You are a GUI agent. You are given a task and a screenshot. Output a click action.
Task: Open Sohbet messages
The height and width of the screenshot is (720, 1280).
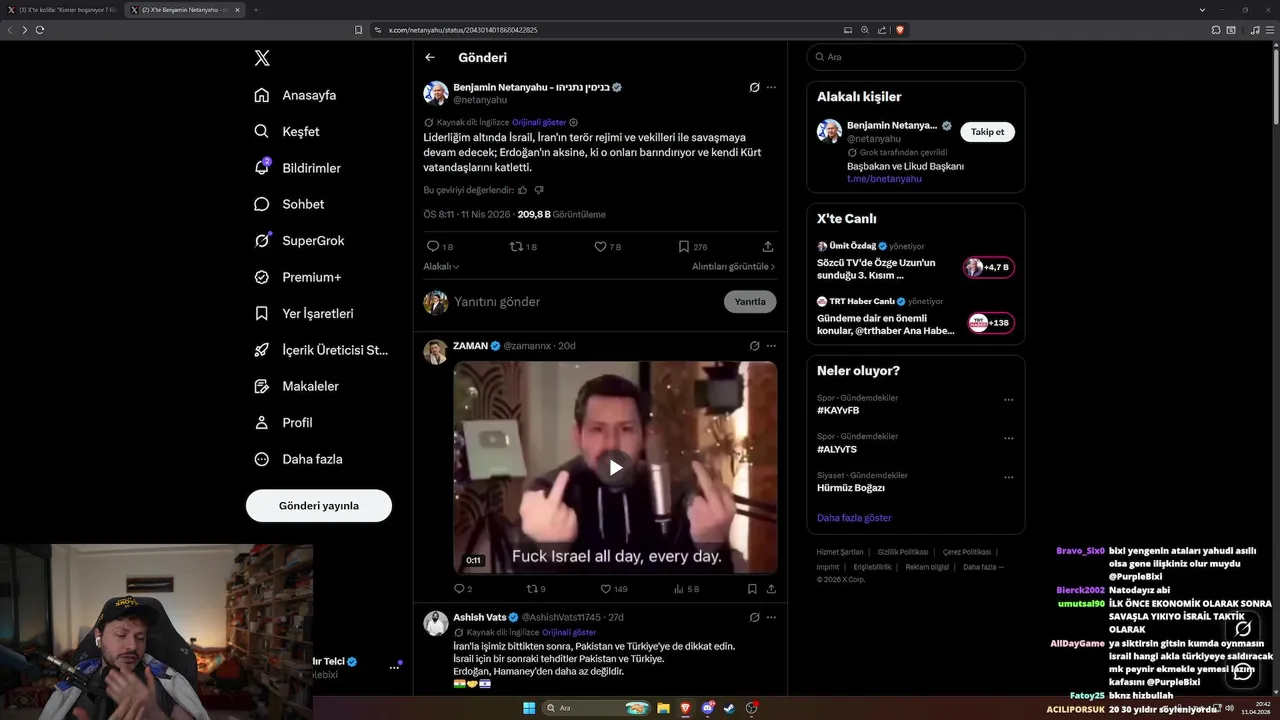coord(289,204)
